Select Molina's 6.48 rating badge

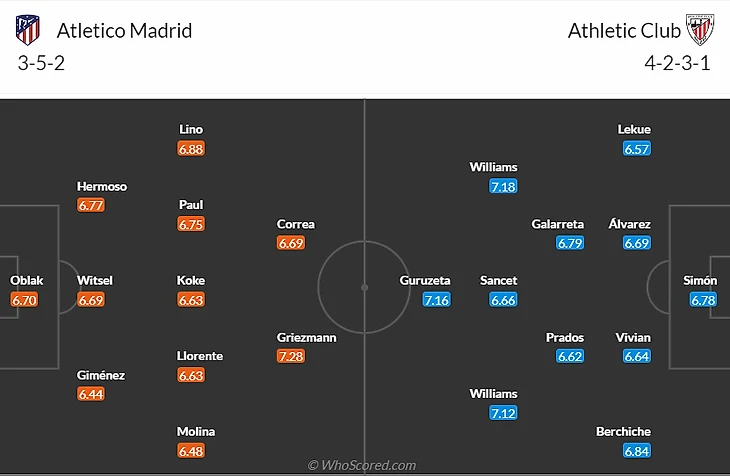pyautogui.click(x=191, y=451)
